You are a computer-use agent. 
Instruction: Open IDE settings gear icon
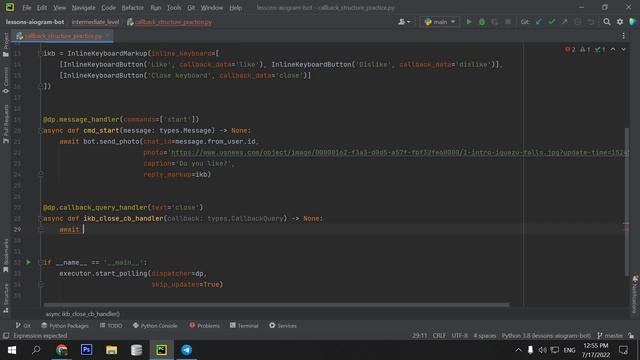[x=620, y=22]
